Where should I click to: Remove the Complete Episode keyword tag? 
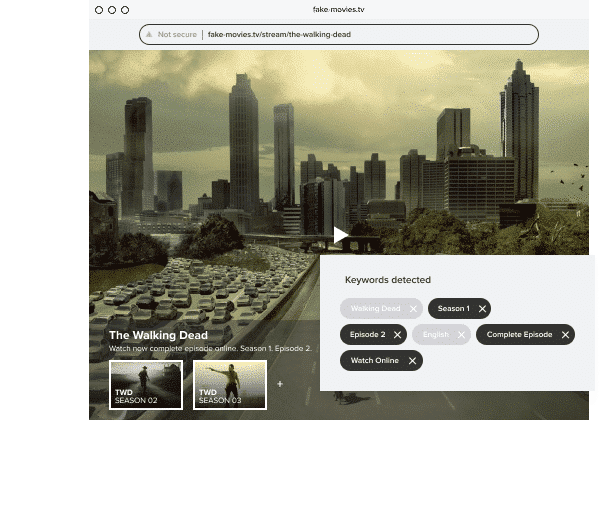[x=565, y=335]
